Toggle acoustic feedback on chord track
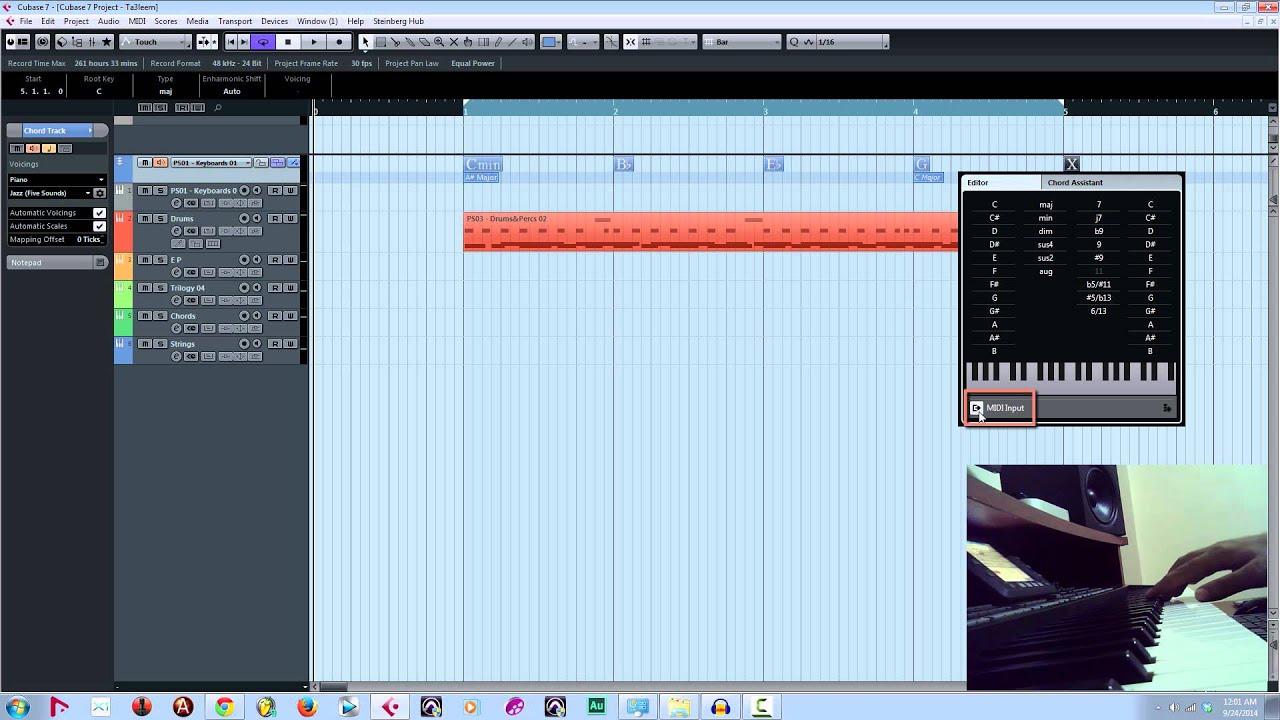Screen dimensions: 1280x720 (160, 163)
